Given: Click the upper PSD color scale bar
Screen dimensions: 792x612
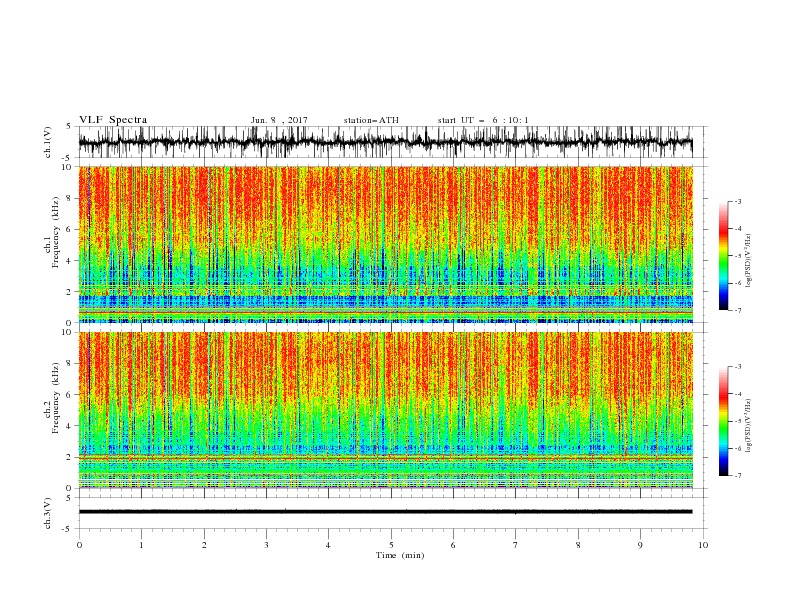Looking at the screenshot, I should coord(723,255).
